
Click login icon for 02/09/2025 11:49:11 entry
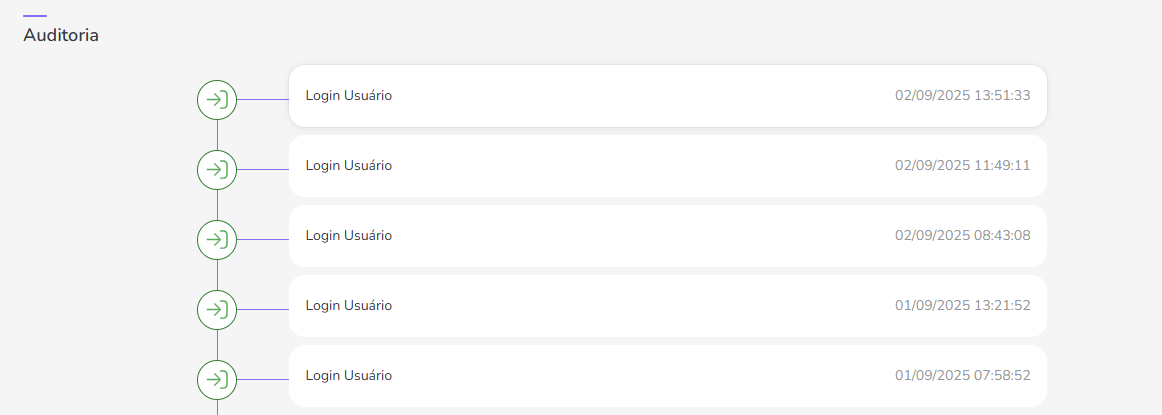(217, 170)
